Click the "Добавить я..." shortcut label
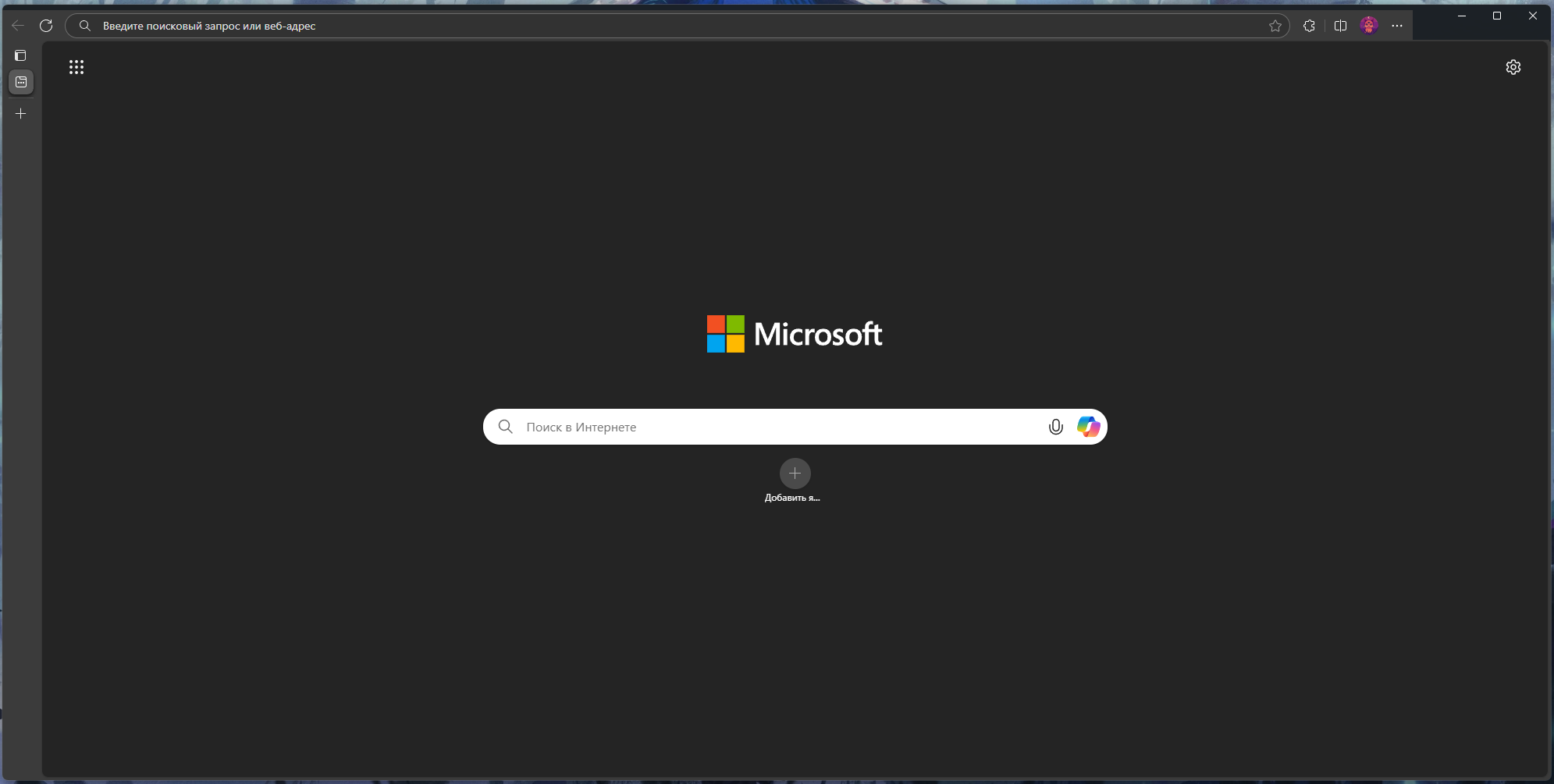The height and width of the screenshot is (784, 1554). [792, 498]
